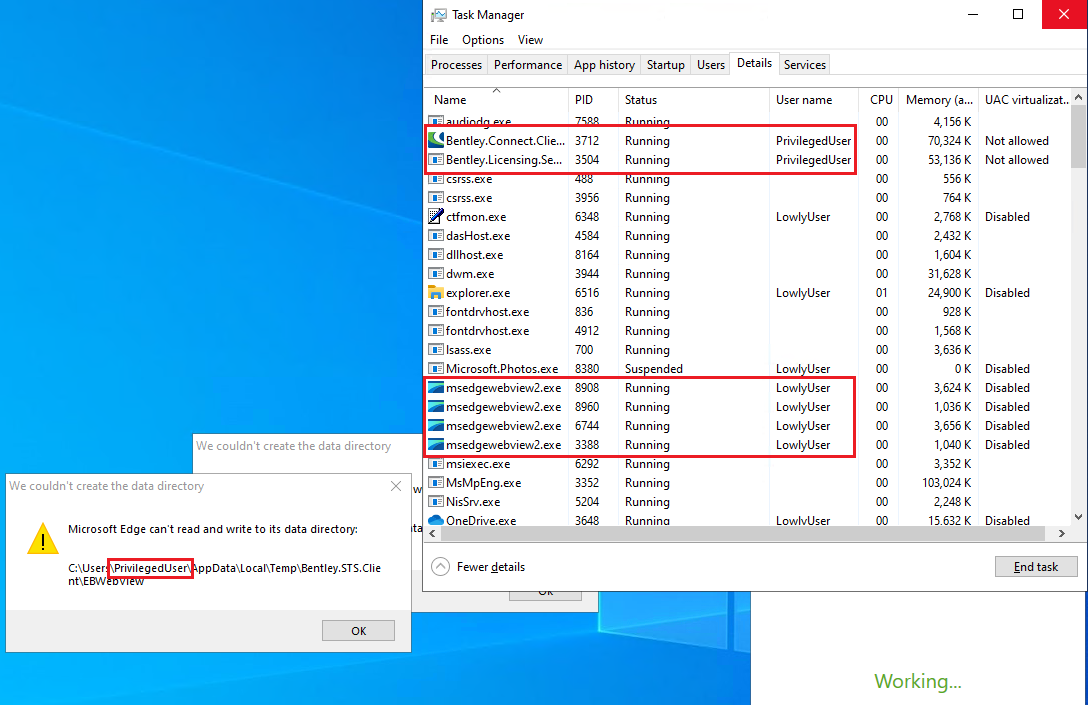Sort by the CPU column header
The image size is (1088, 705).
point(878,100)
